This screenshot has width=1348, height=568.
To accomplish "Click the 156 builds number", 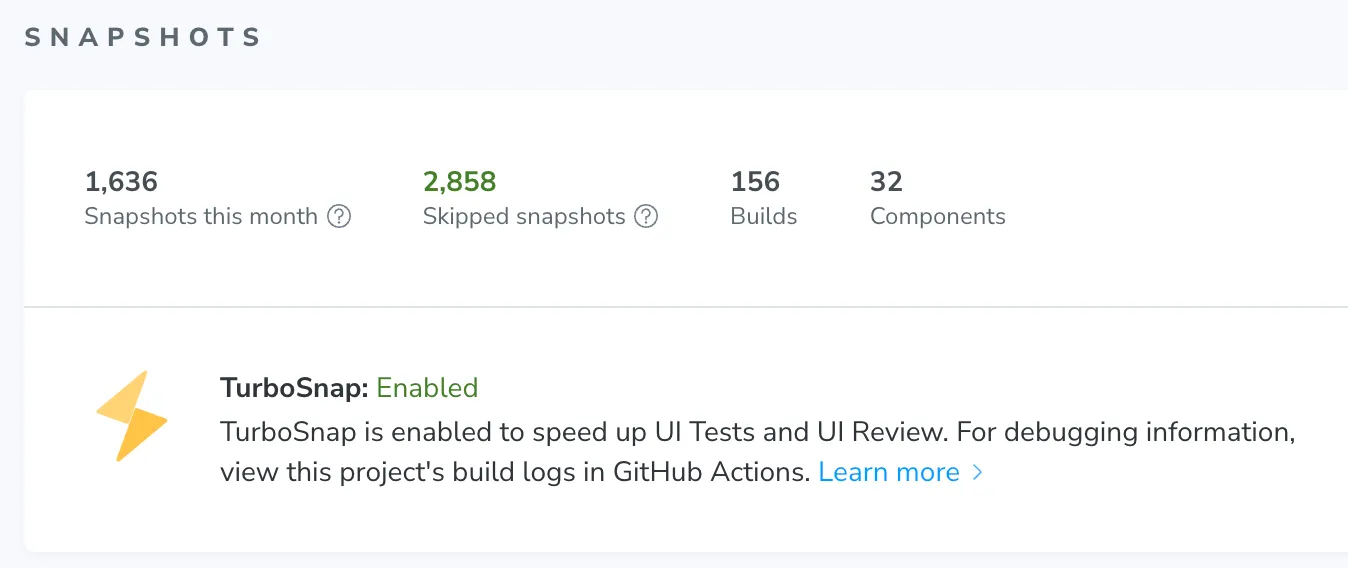I will [755, 182].
